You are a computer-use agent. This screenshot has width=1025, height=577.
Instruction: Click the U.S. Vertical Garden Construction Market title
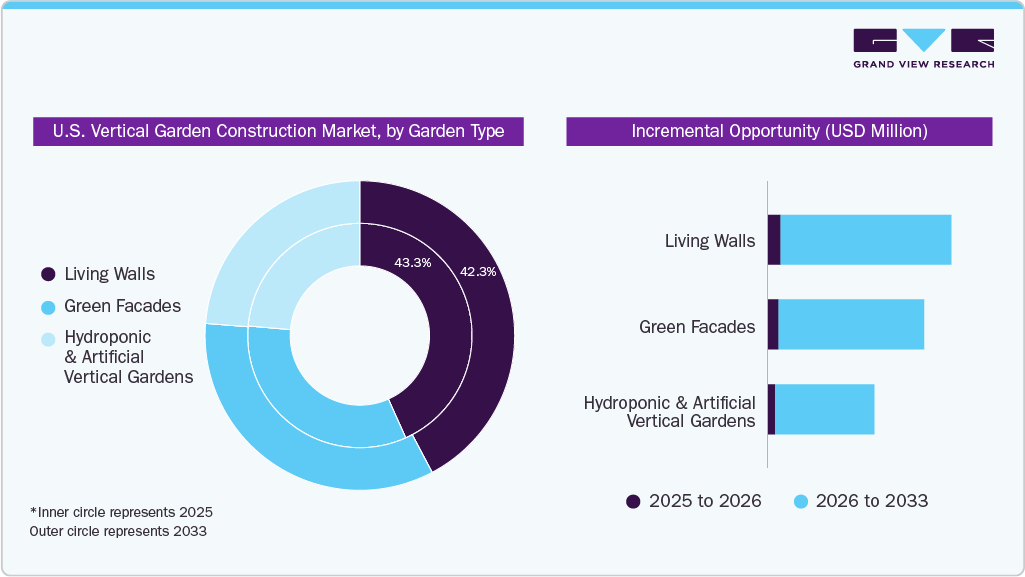coord(278,131)
